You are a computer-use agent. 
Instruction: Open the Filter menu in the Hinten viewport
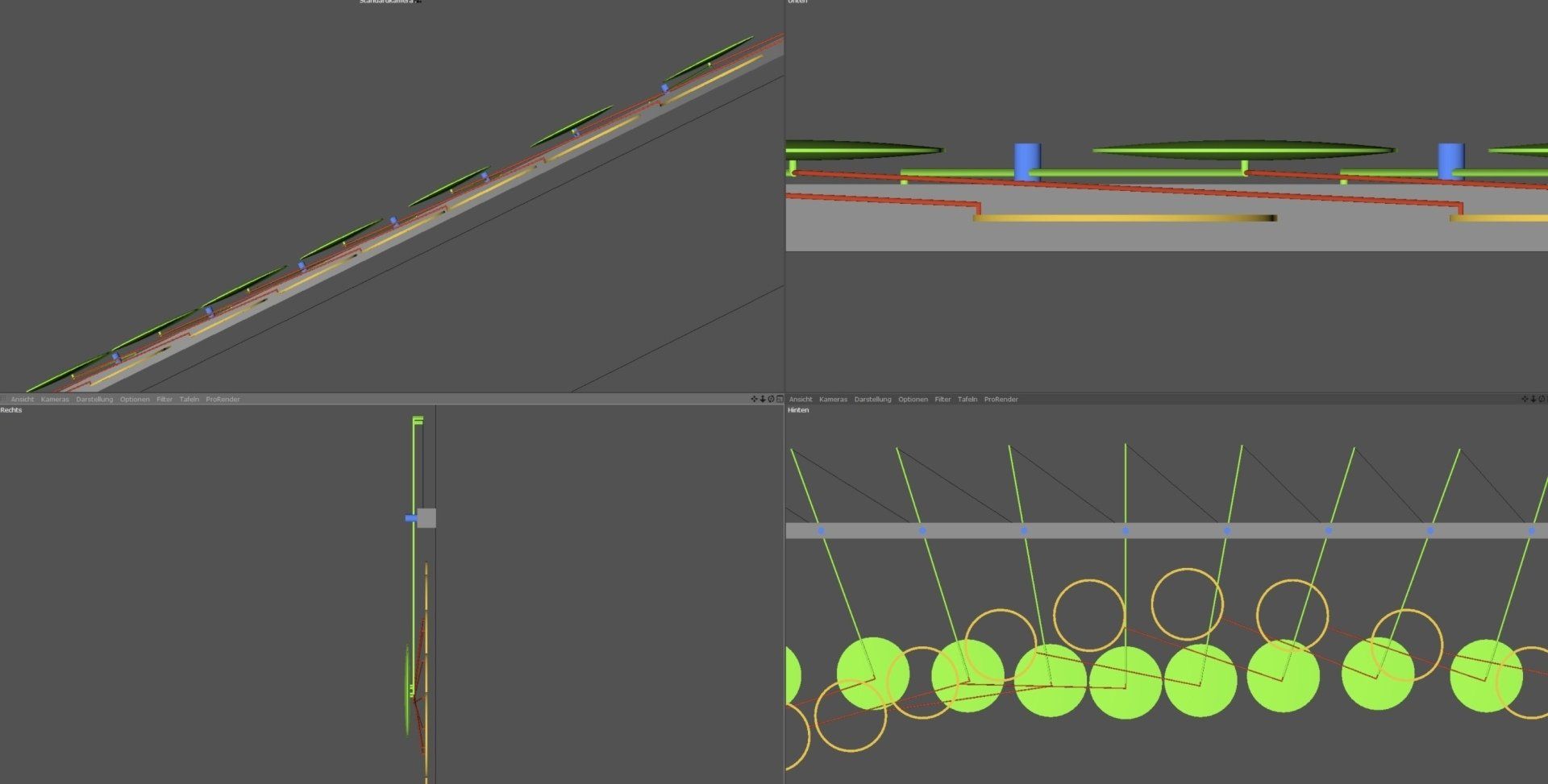(x=943, y=400)
